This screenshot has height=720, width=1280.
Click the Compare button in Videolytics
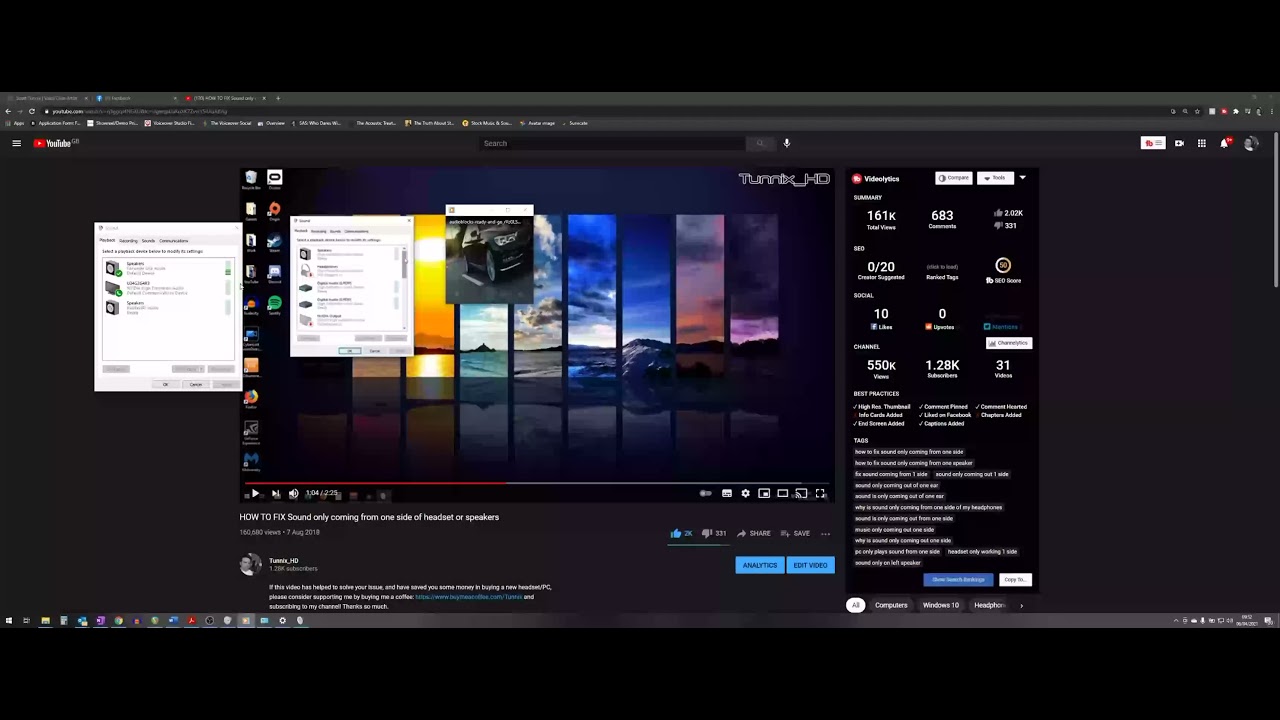953,178
